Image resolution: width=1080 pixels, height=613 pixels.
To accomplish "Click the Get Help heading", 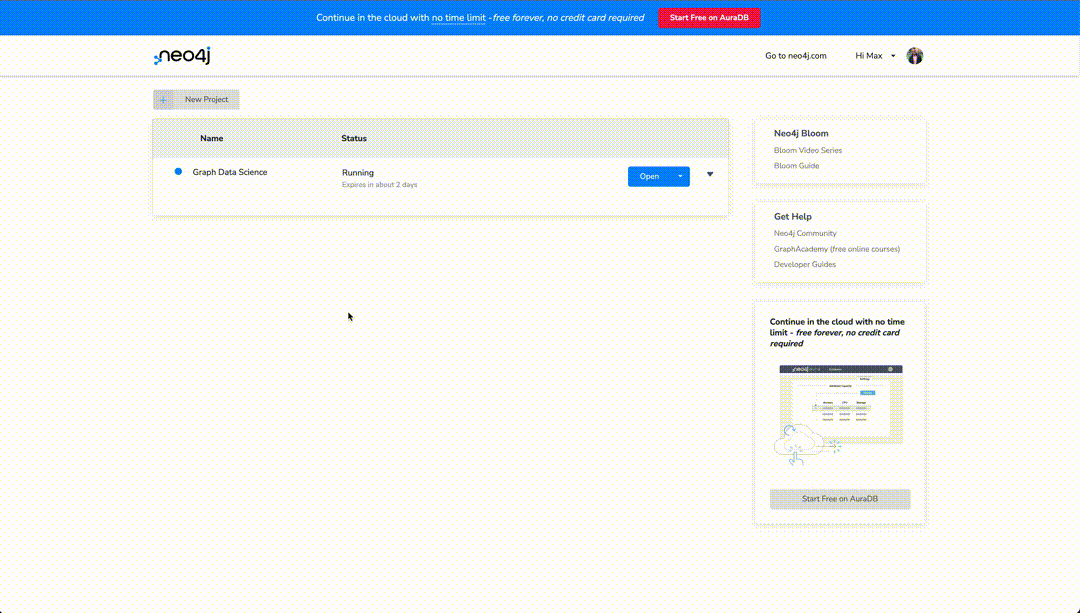I will tap(793, 216).
